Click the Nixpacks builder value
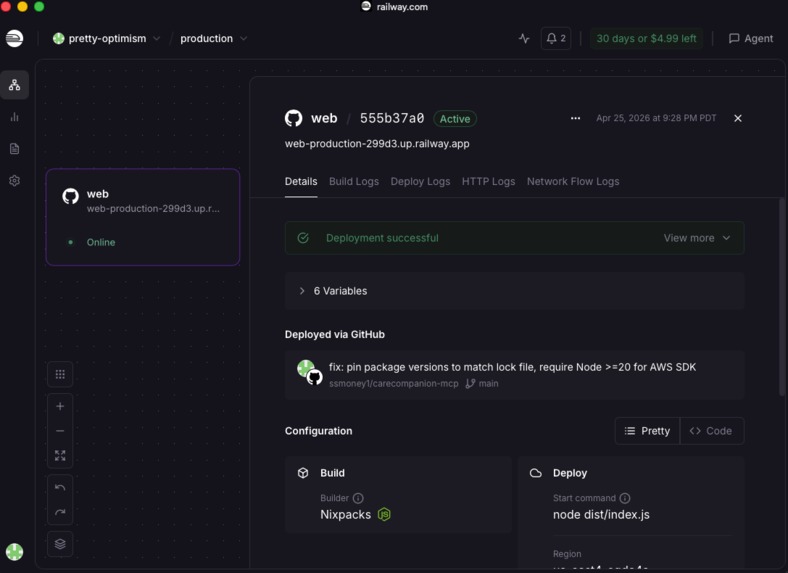This screenshot has height=573, width=788. pyautogui.click(x=345, y=515)
